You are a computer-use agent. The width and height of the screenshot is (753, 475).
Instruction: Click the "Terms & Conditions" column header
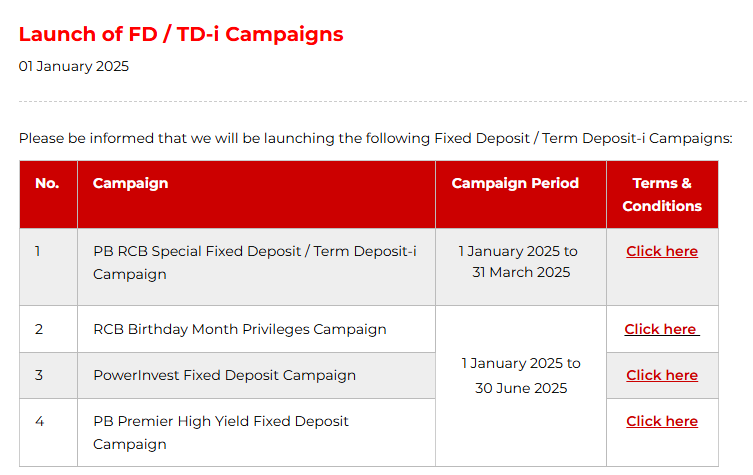coord(662,194)
